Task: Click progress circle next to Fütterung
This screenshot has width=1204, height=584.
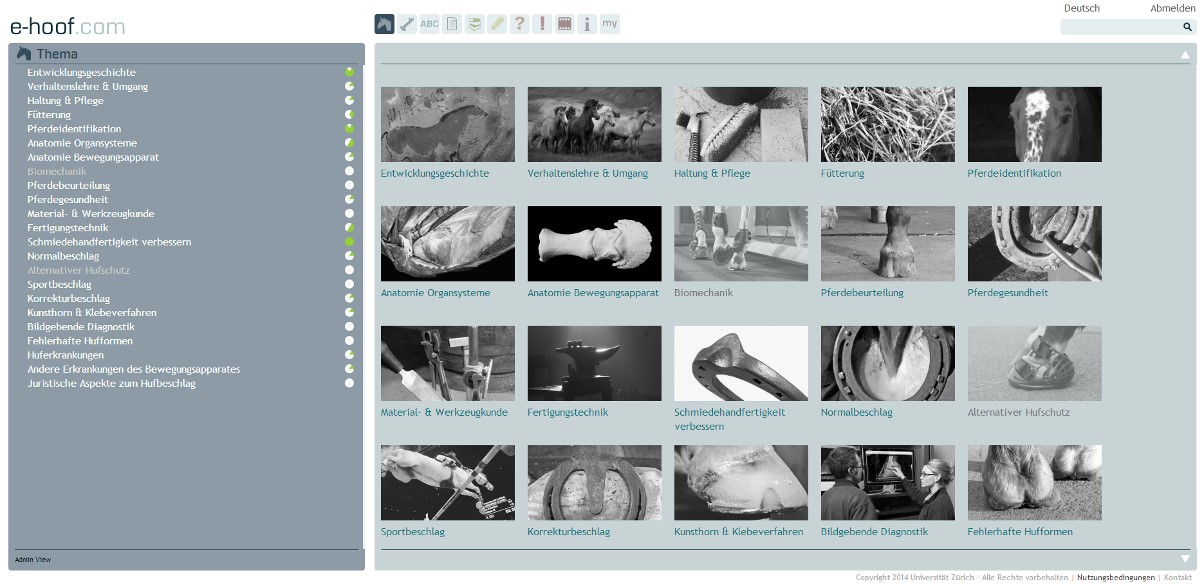Action: [x=350, y=115]
